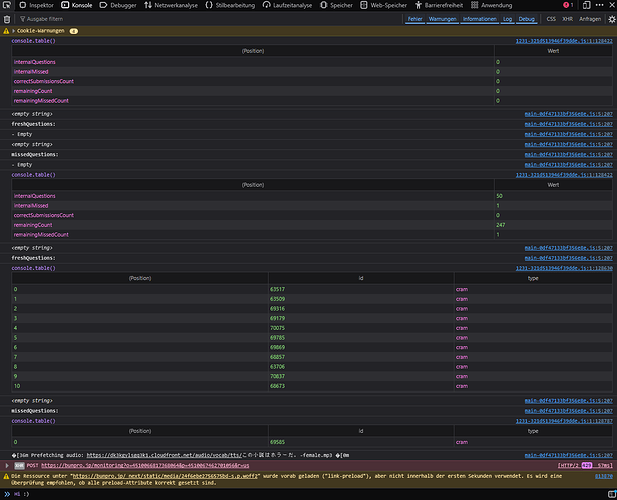Viewport: 617px width, 500px height.
Task: Sort by type column in the eleven-row cram table
Action: (x=533, y=278)
